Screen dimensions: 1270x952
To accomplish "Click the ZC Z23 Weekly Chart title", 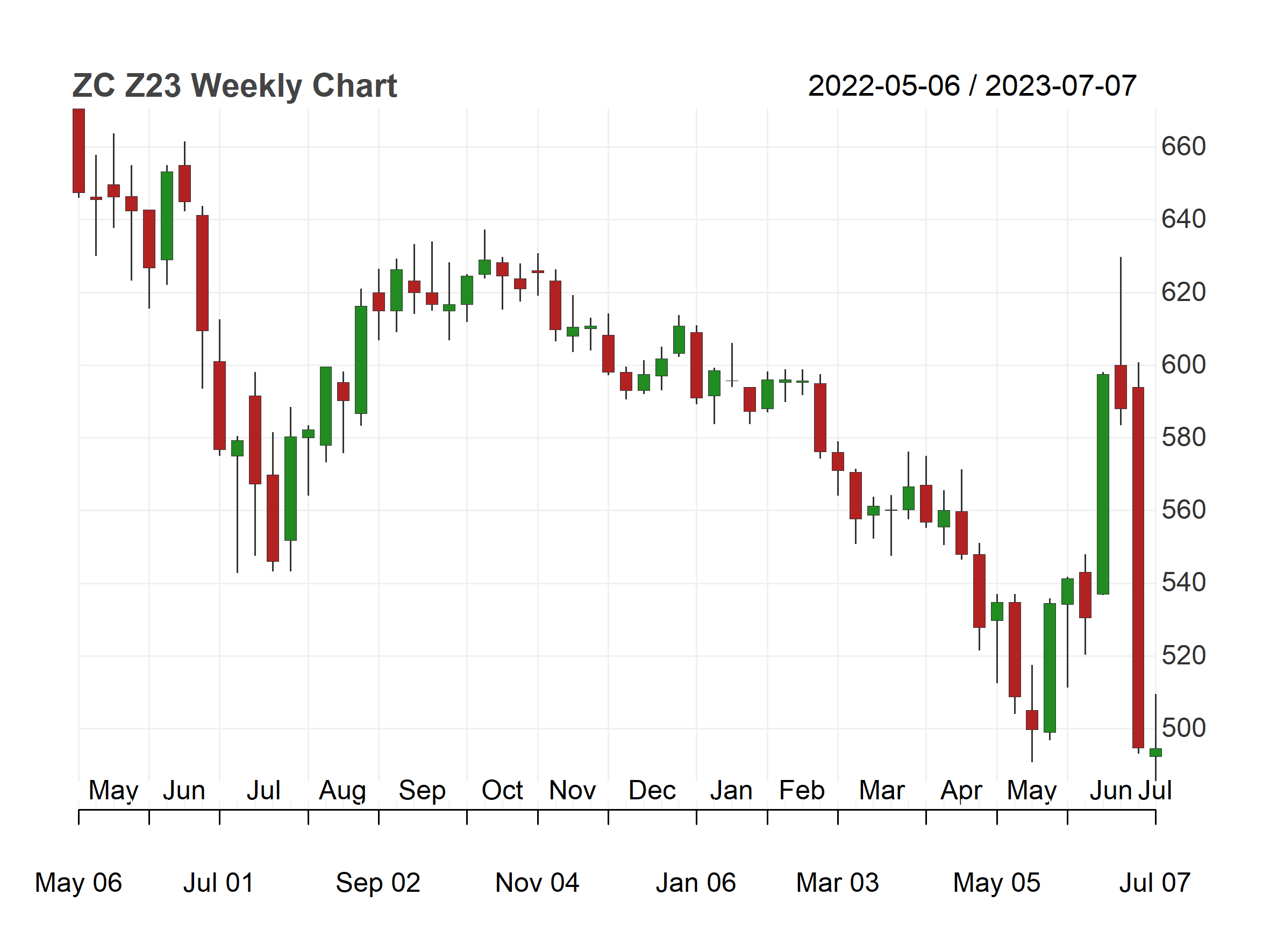I will pyautogui.click(x=234, y=86).
